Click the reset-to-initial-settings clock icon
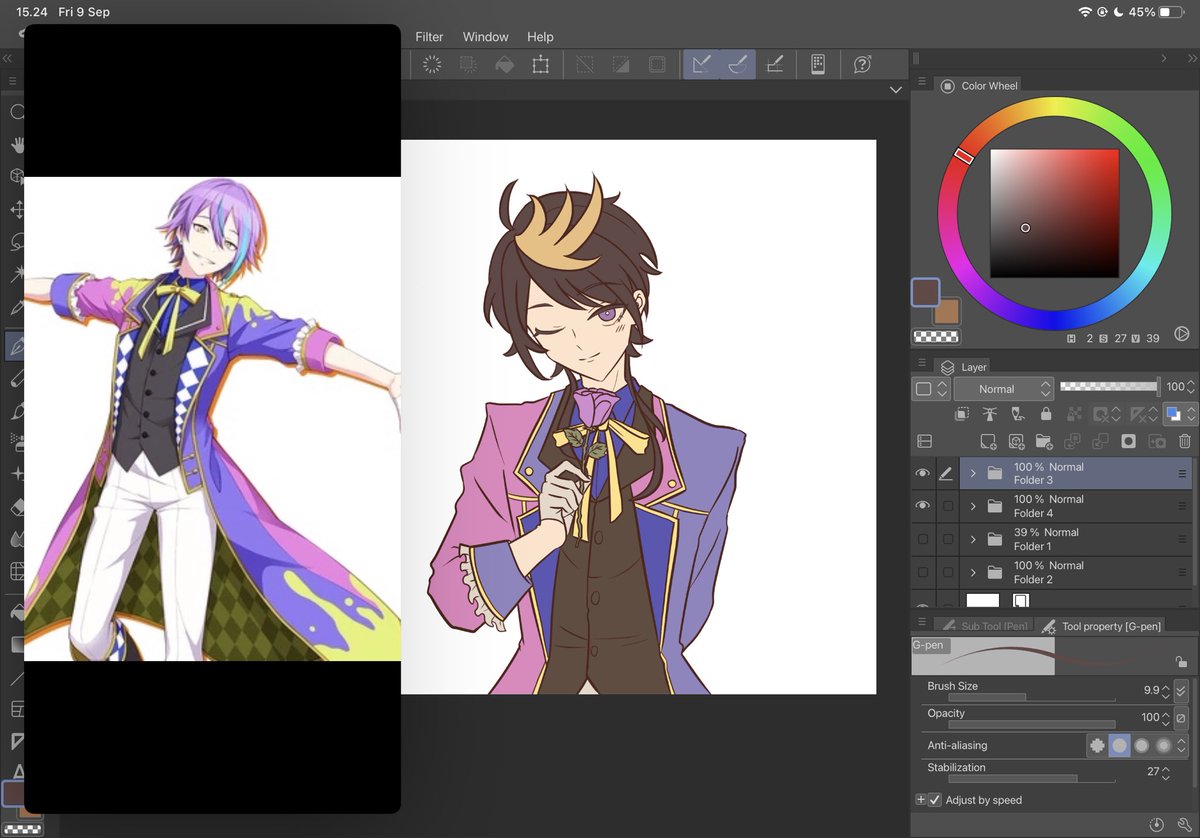The width and height of the screenshot is (1200, 838). [x=1157, y=825]
